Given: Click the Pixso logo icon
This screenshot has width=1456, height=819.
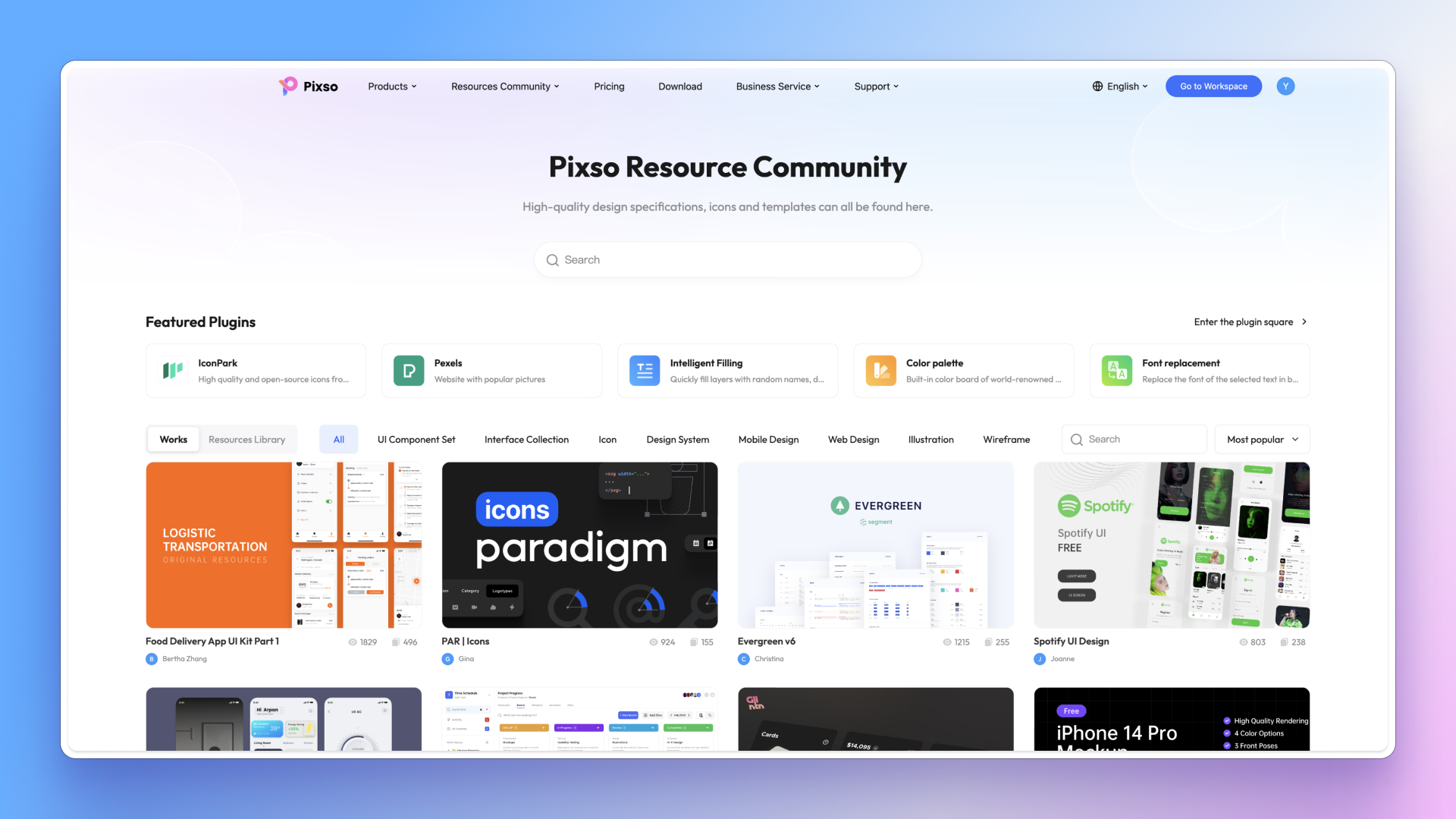Looking at the screenshot, I should point(287,86).
